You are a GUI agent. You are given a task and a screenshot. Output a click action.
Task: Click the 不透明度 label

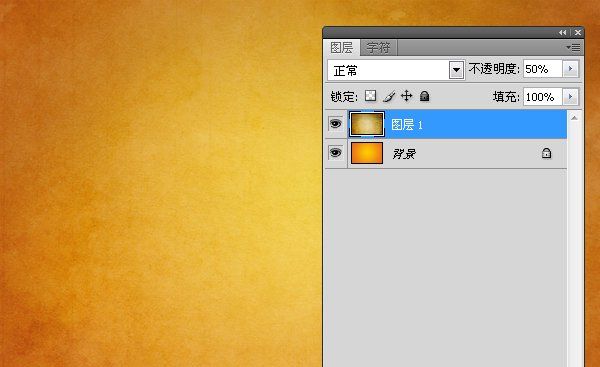(x=494, y=69)
